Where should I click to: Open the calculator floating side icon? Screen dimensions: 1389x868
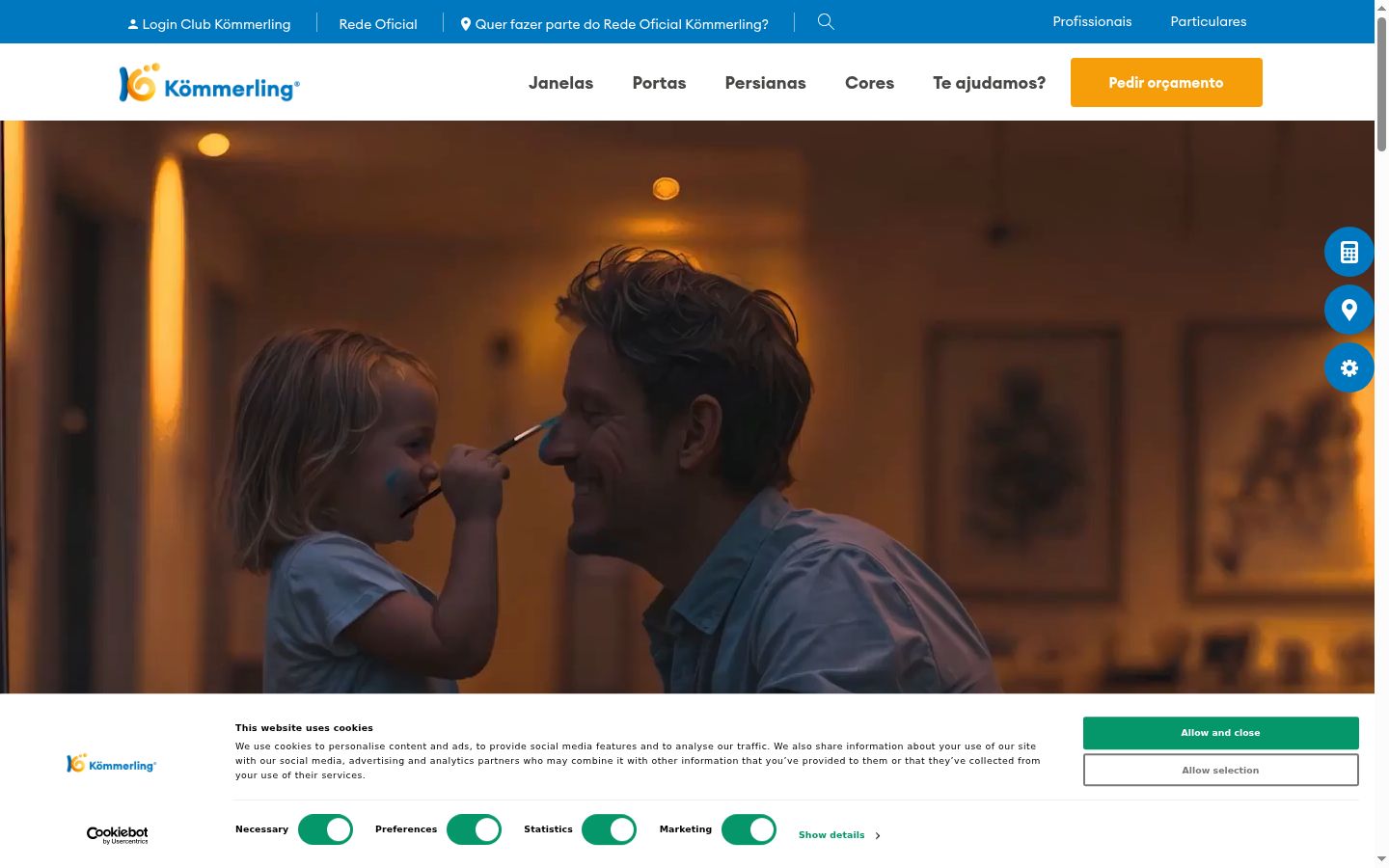pos(1348,252)
